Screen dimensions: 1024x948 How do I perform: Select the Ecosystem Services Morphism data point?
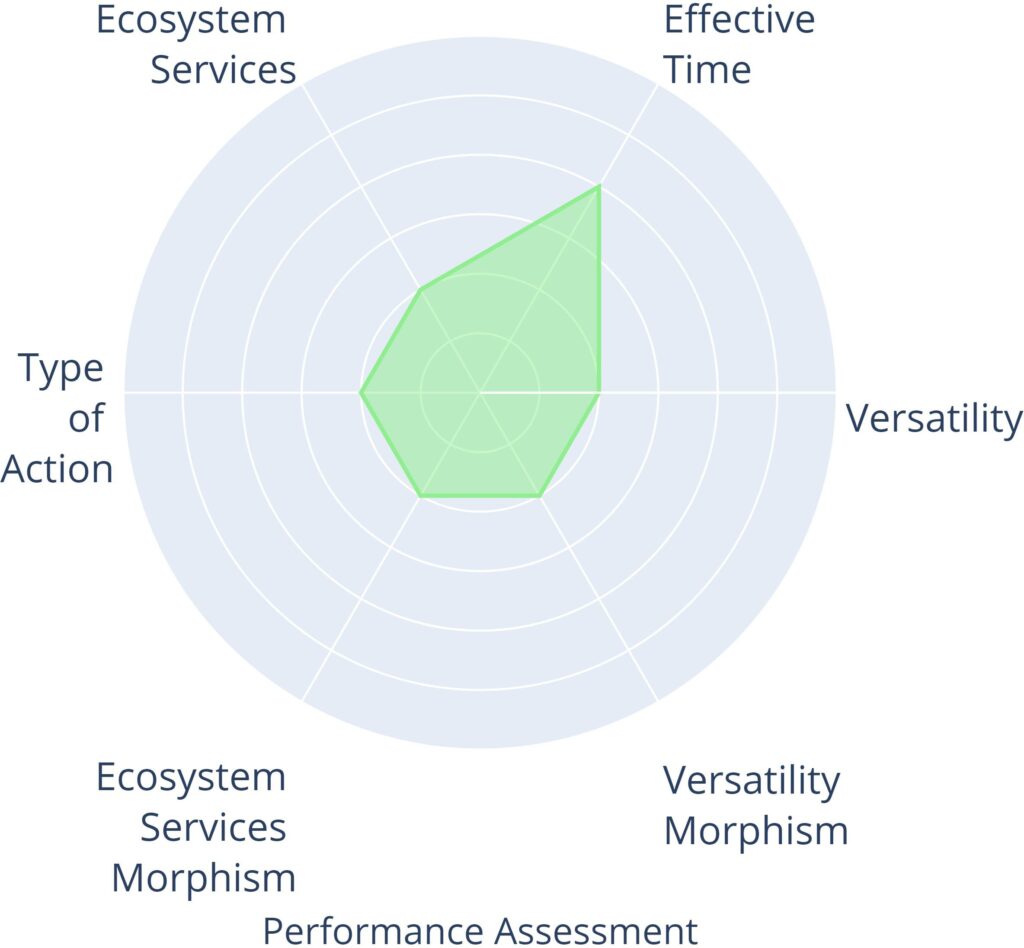pos(421,495)
